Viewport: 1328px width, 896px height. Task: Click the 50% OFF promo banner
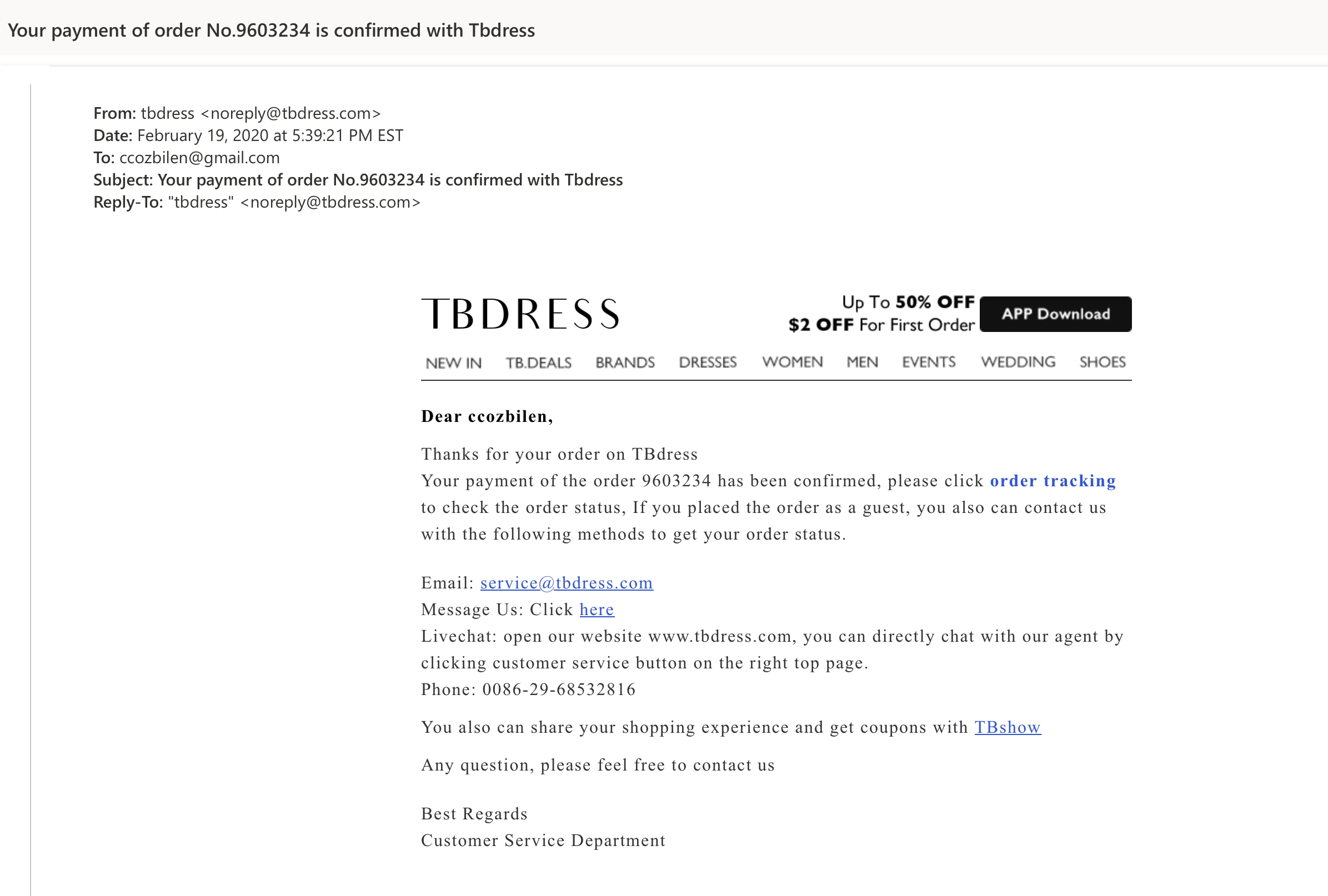coord(908,302)
